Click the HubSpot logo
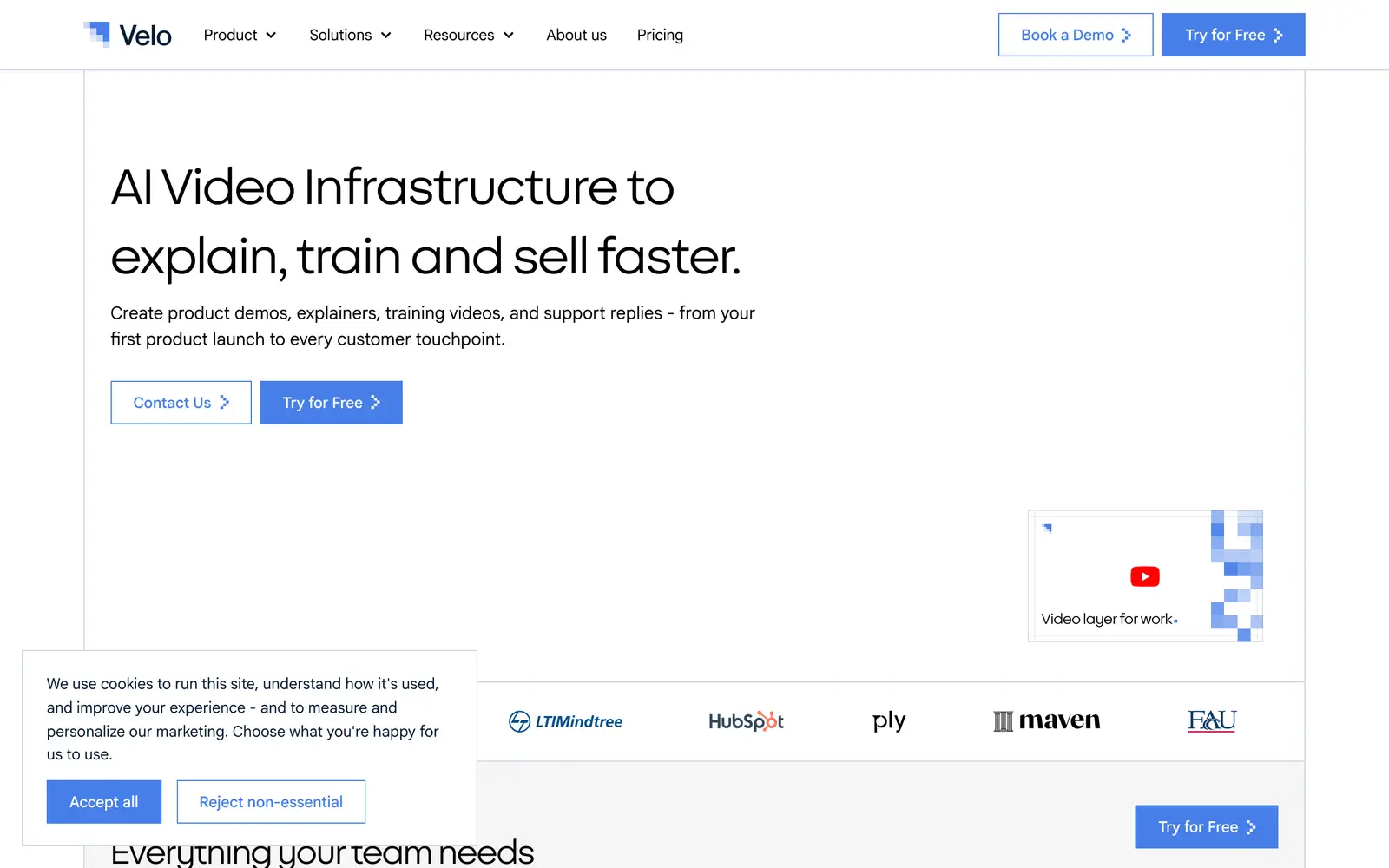This screenshot has width=1389, height=868. click(x=746, y=721)
